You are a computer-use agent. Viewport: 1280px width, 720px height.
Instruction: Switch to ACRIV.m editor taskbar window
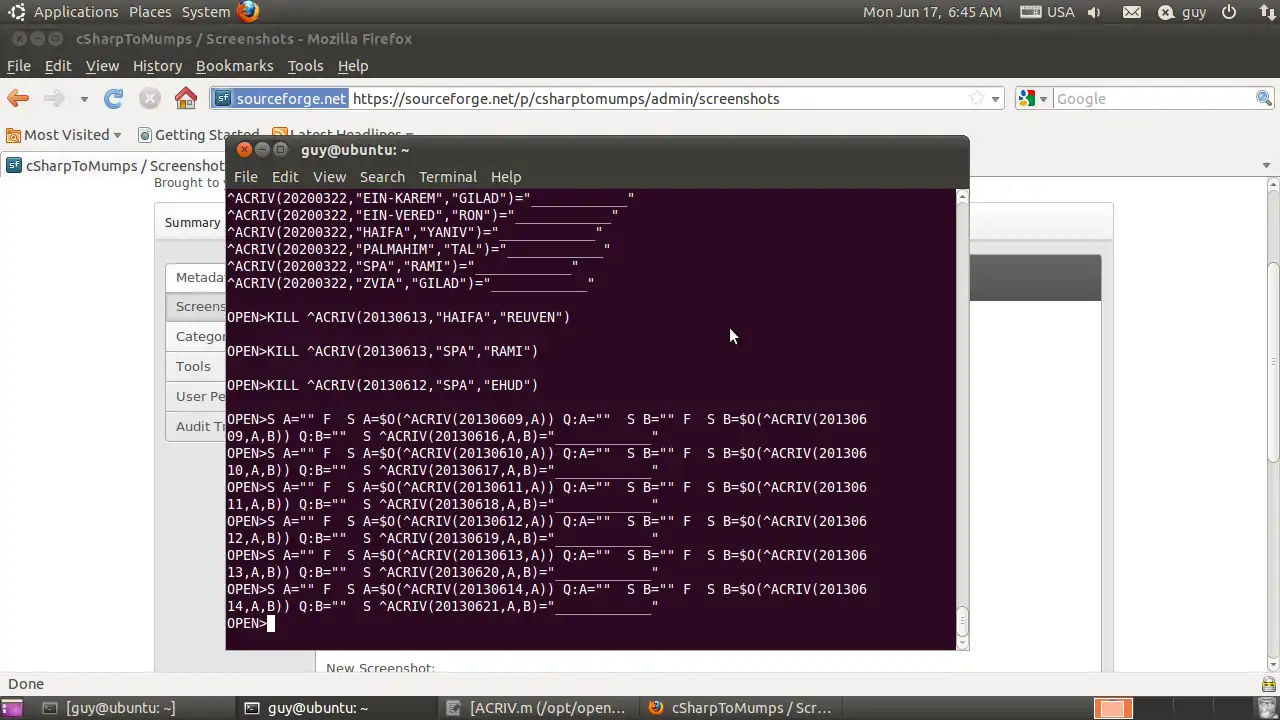tap(537, 708)
